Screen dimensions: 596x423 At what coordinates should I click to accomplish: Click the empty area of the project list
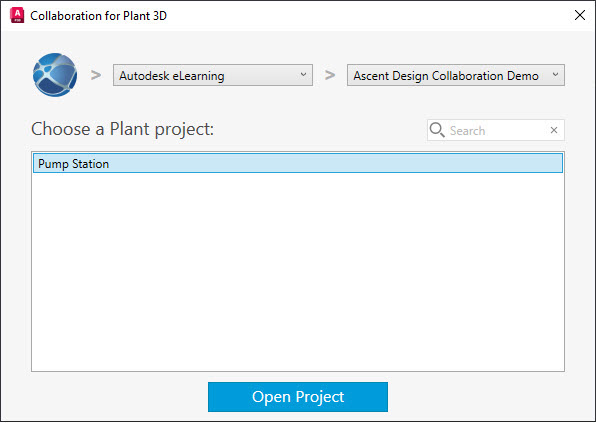tap(298, 272)
